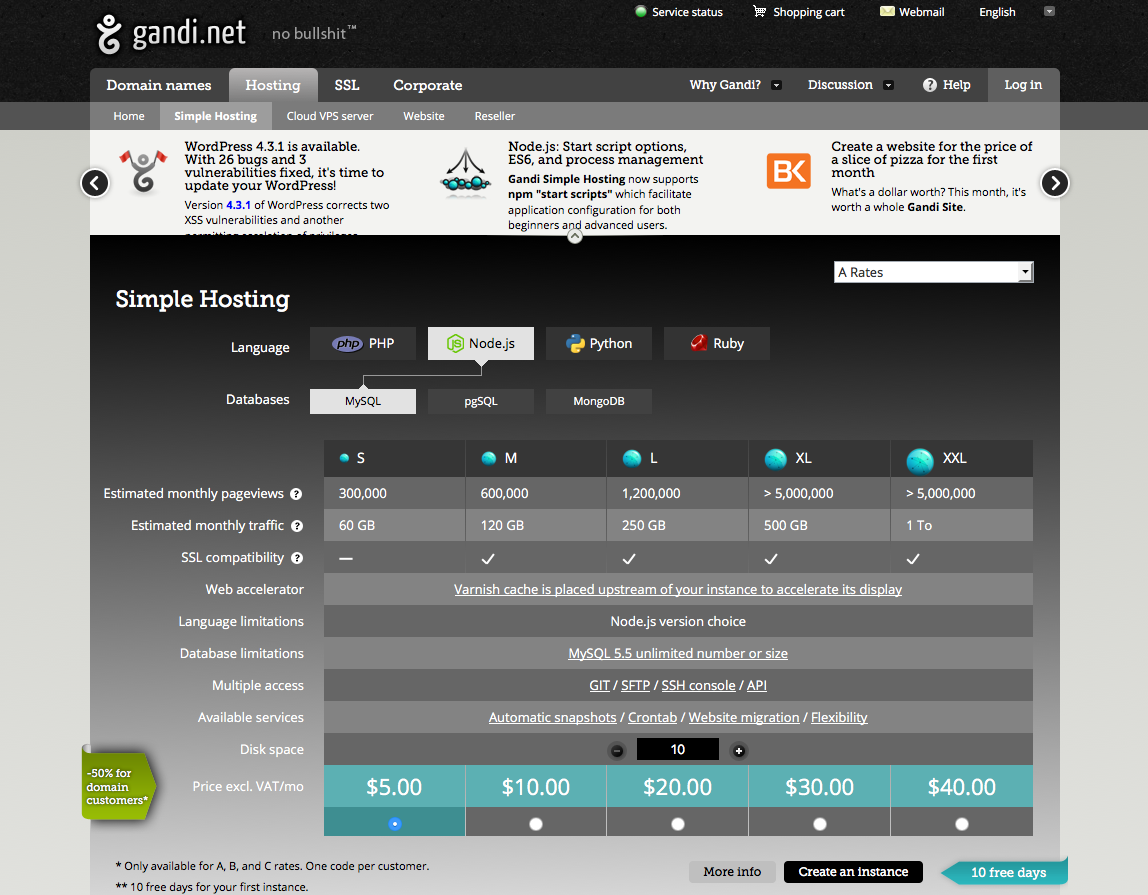Click the Gandi.net logo
The width and height of the screenshot is (1148, 895).
171,34
